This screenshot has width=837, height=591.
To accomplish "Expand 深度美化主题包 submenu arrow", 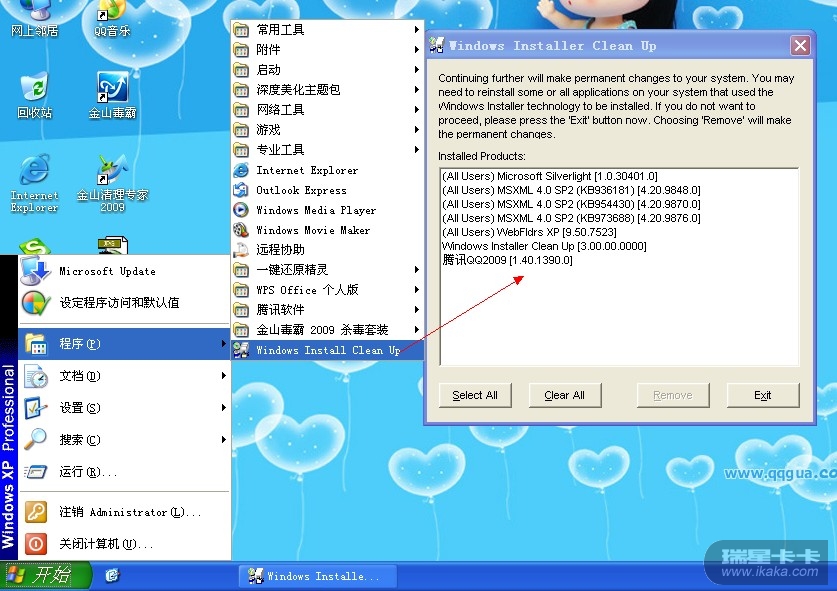I will 416,90.
